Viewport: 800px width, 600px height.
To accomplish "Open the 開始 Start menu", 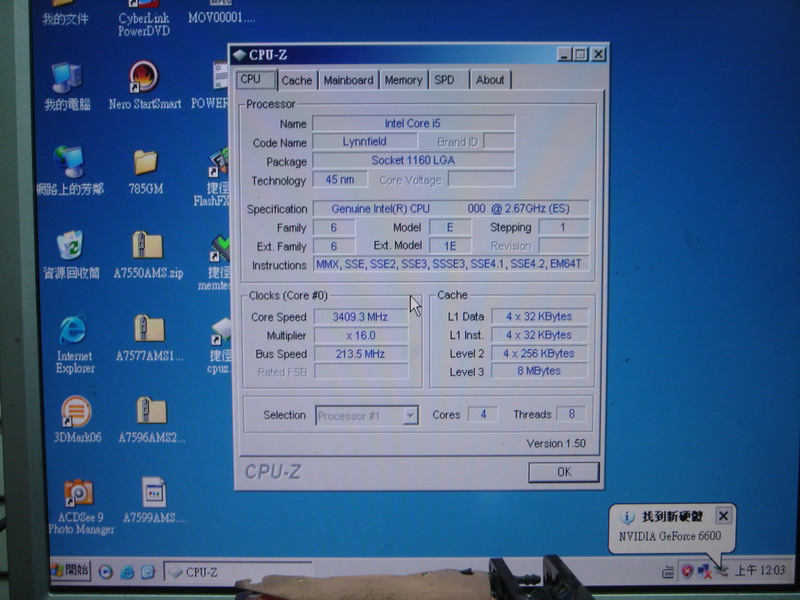I will click(x=70, y=570).
